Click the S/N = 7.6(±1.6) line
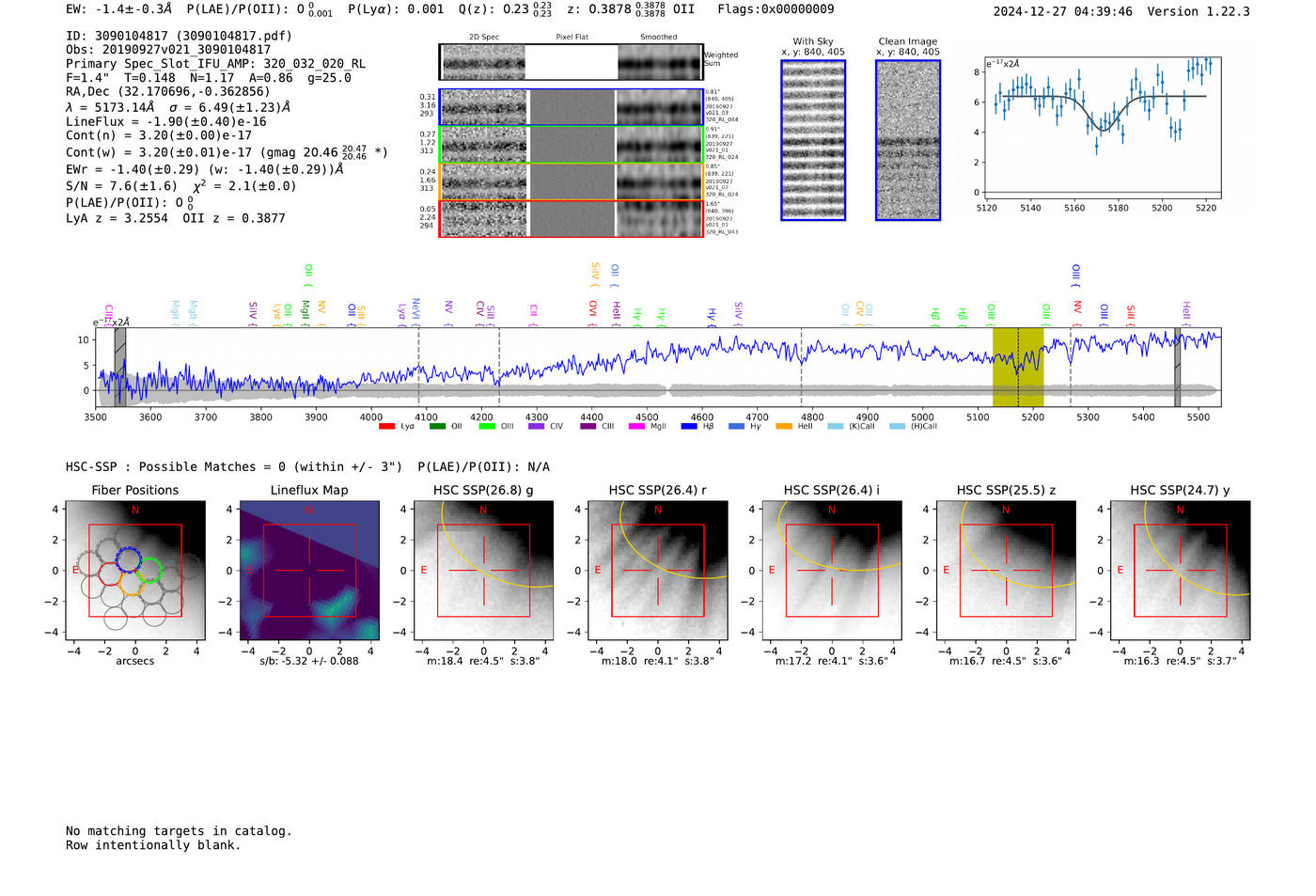The image size is (1316, 896). click(121, 186)
